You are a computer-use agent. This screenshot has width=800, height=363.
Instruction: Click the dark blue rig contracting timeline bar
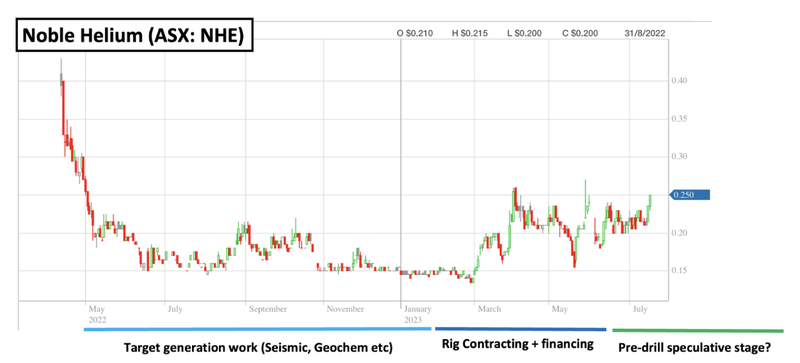coord(520,329)
